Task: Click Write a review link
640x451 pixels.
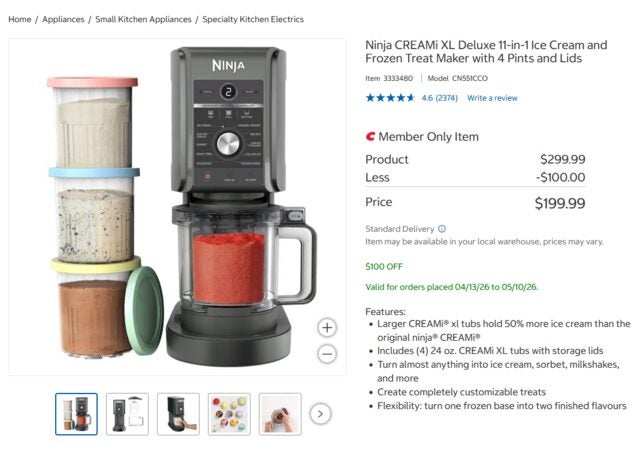Action: tap(492, 98)
